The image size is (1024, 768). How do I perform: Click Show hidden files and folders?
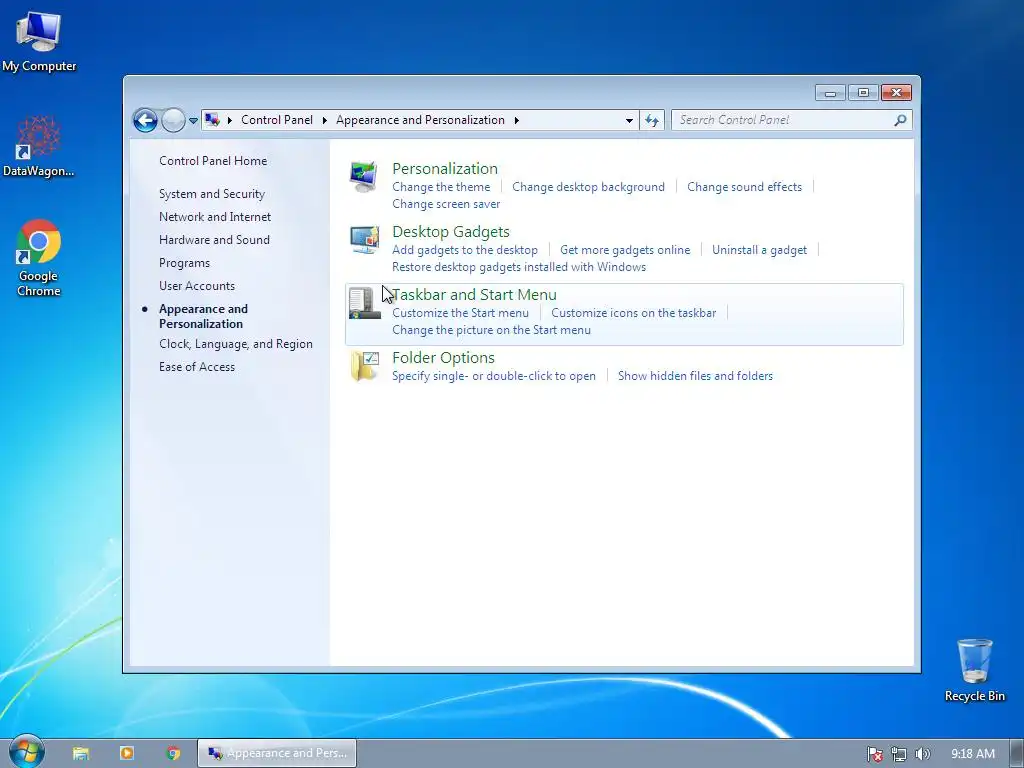coord(696,376)
